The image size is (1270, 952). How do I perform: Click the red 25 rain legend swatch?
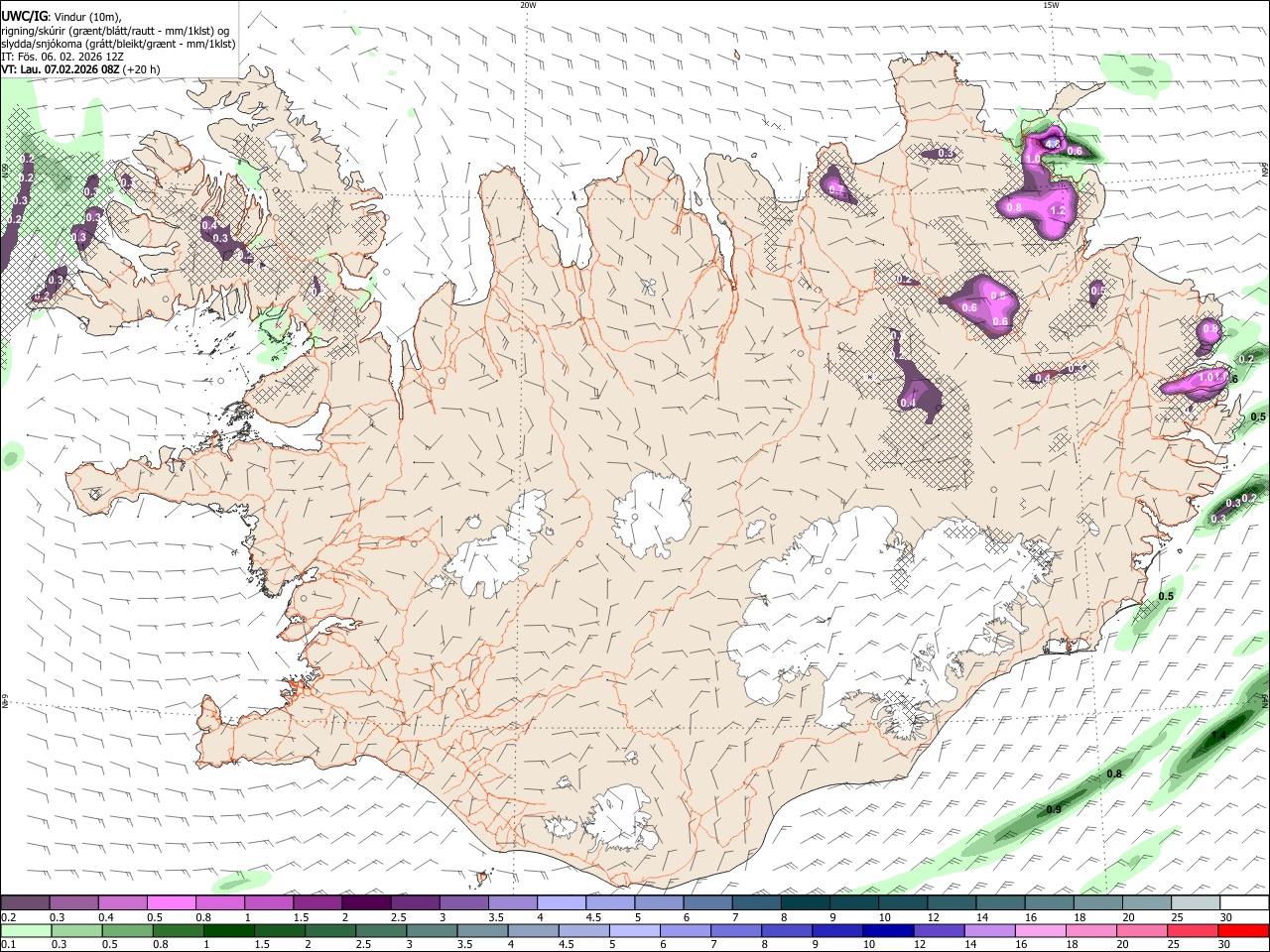(1193, 931)
